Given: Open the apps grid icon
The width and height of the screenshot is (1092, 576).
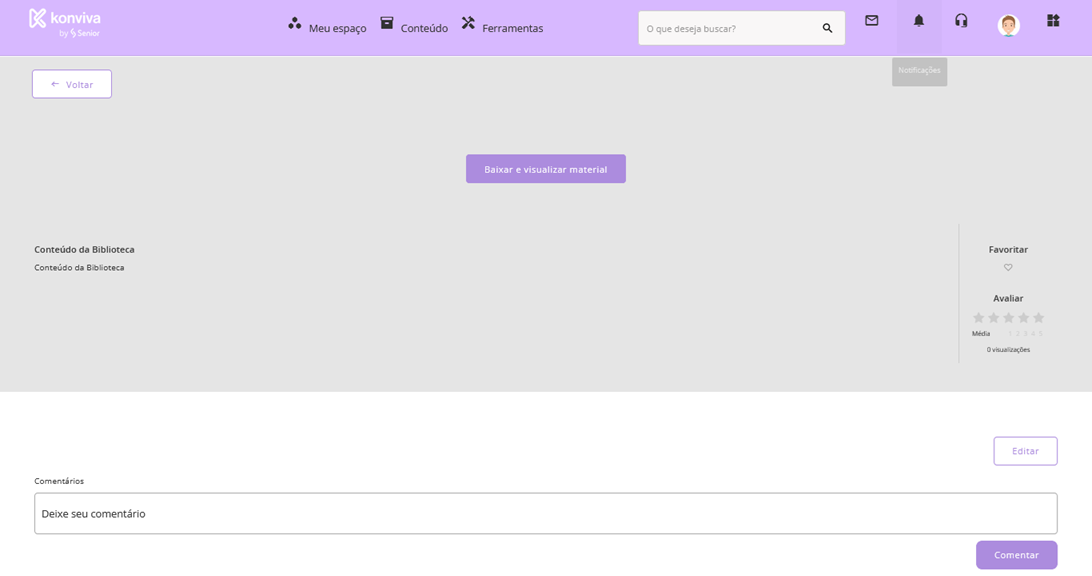Looking at the screenshot, I should (x=1053, y=20).
